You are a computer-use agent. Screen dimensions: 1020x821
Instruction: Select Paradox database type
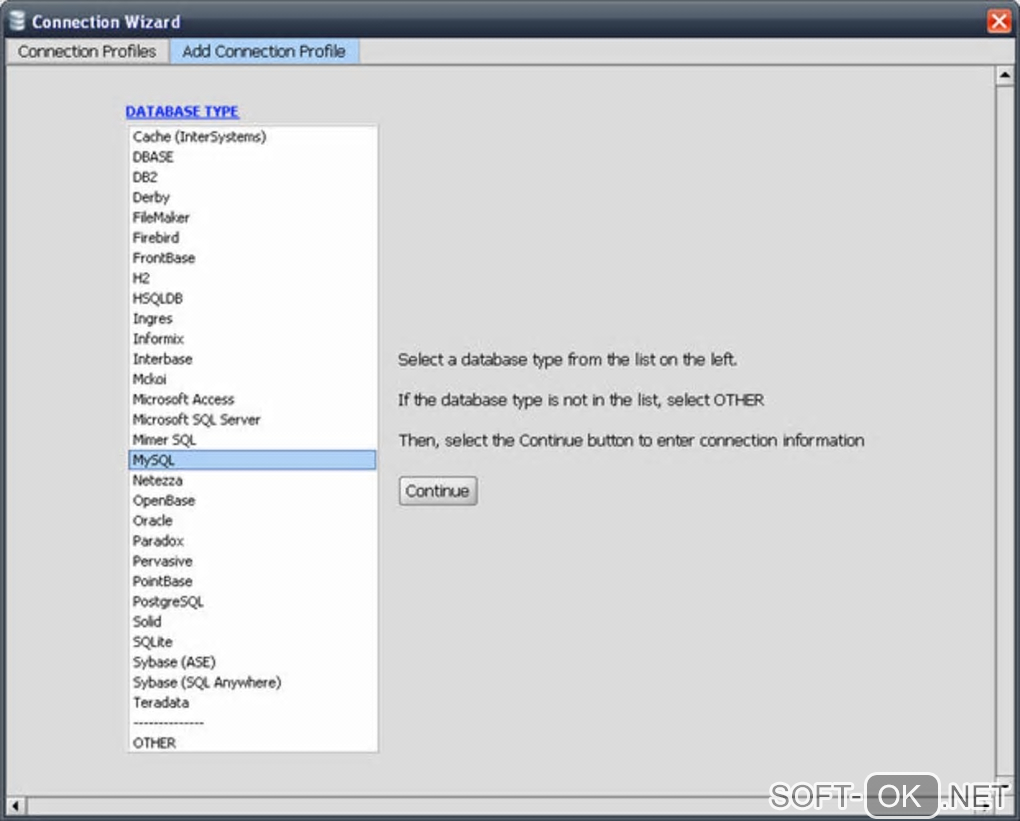point(252,541)
